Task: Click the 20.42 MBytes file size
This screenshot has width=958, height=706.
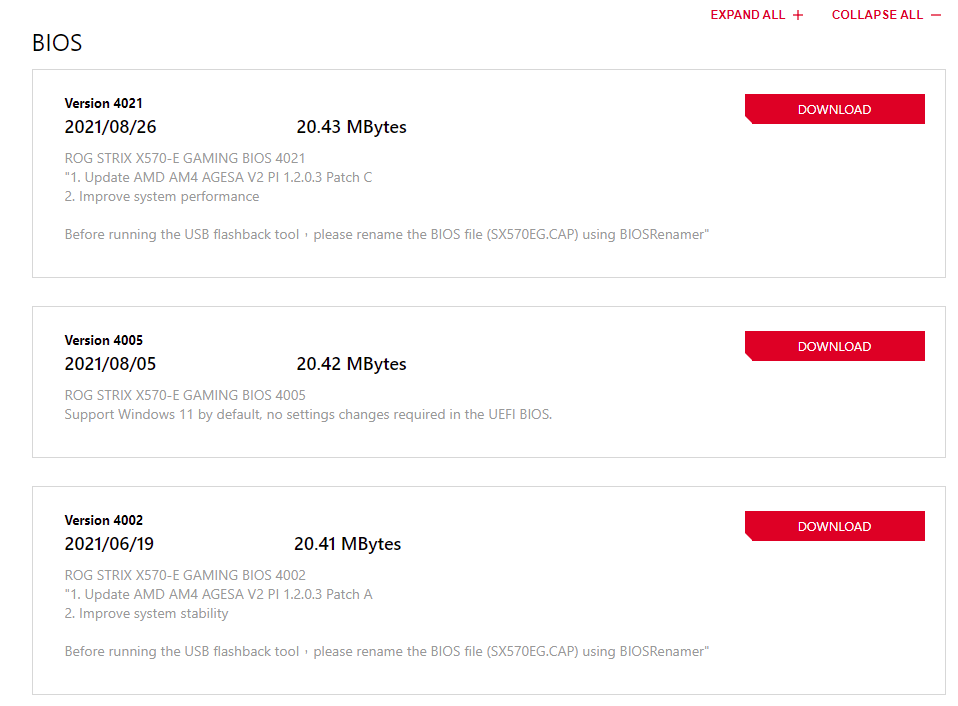Action: (351, 364)
